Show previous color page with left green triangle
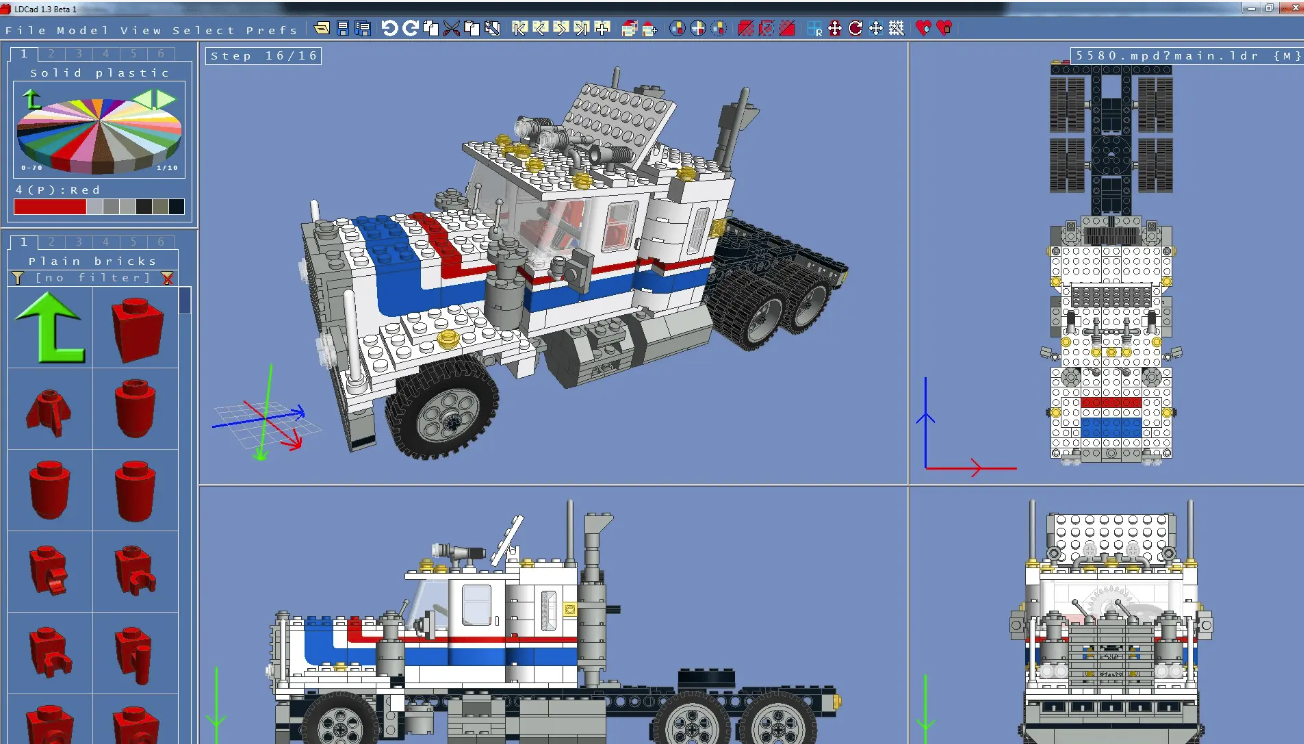This screenshot has height=744, width=1304. (143, 98)
